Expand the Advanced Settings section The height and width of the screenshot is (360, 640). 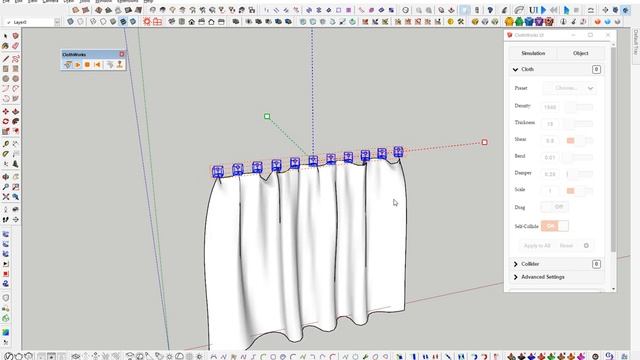(516, 277)
